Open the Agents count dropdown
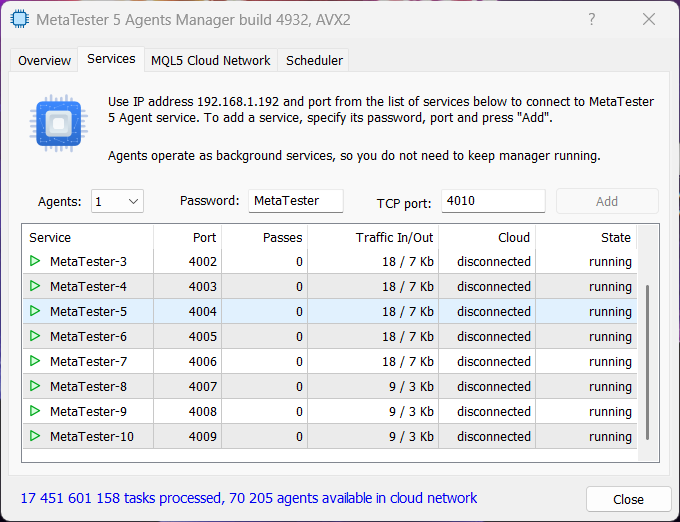 (x=117, y=202)
